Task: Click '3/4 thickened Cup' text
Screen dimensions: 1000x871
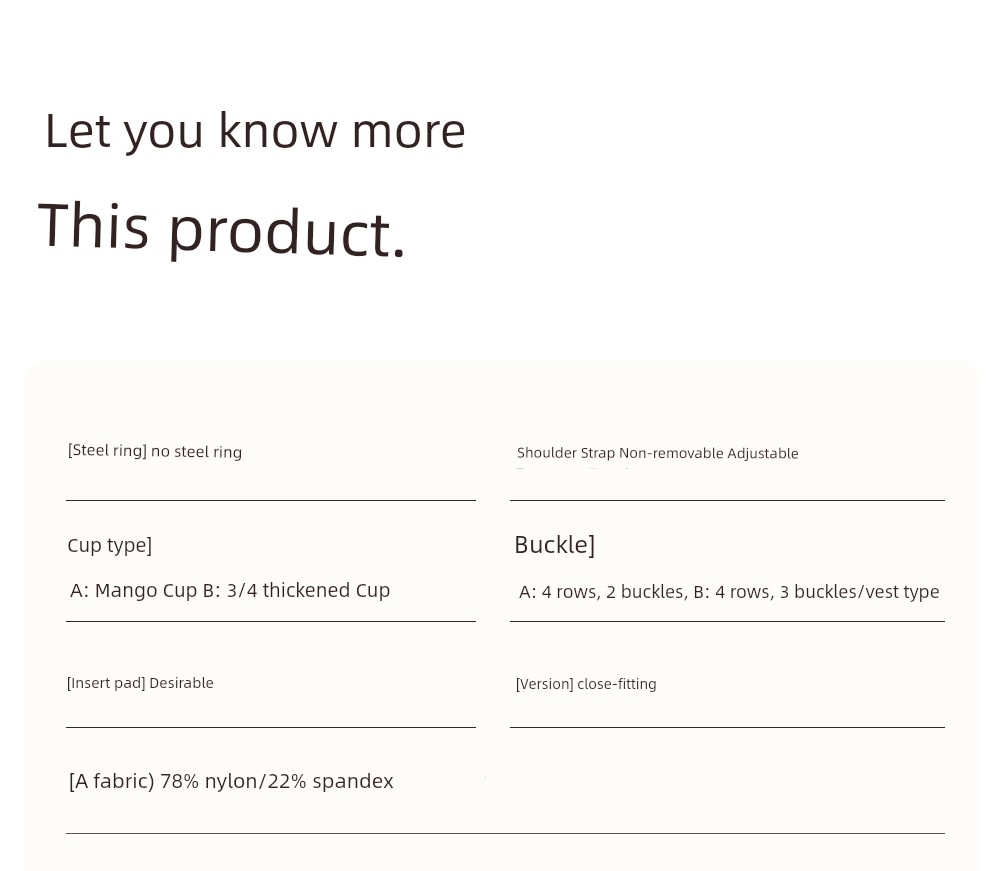Action: coord(308,590)
